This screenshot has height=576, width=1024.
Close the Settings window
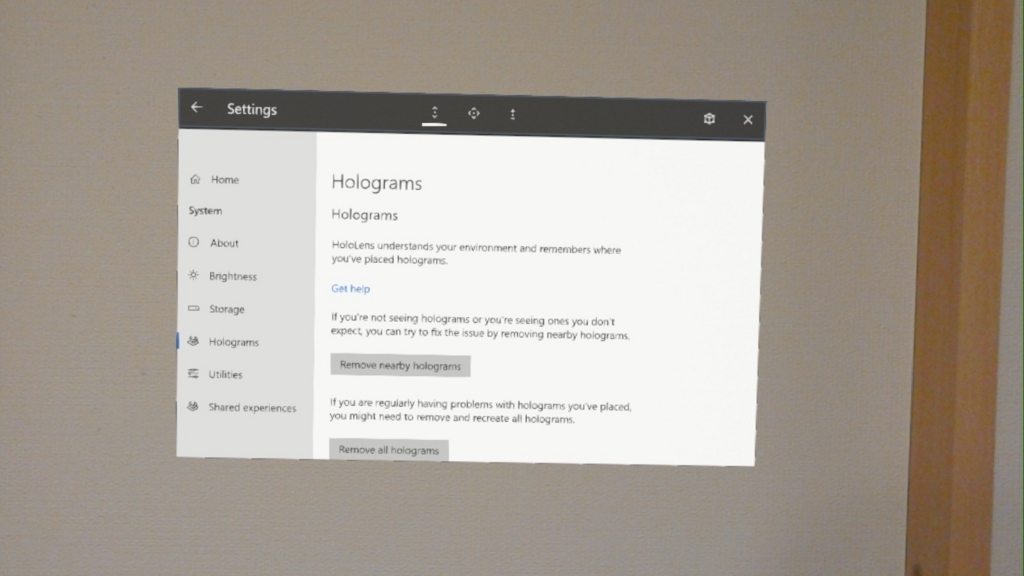(x=748, y=120)
